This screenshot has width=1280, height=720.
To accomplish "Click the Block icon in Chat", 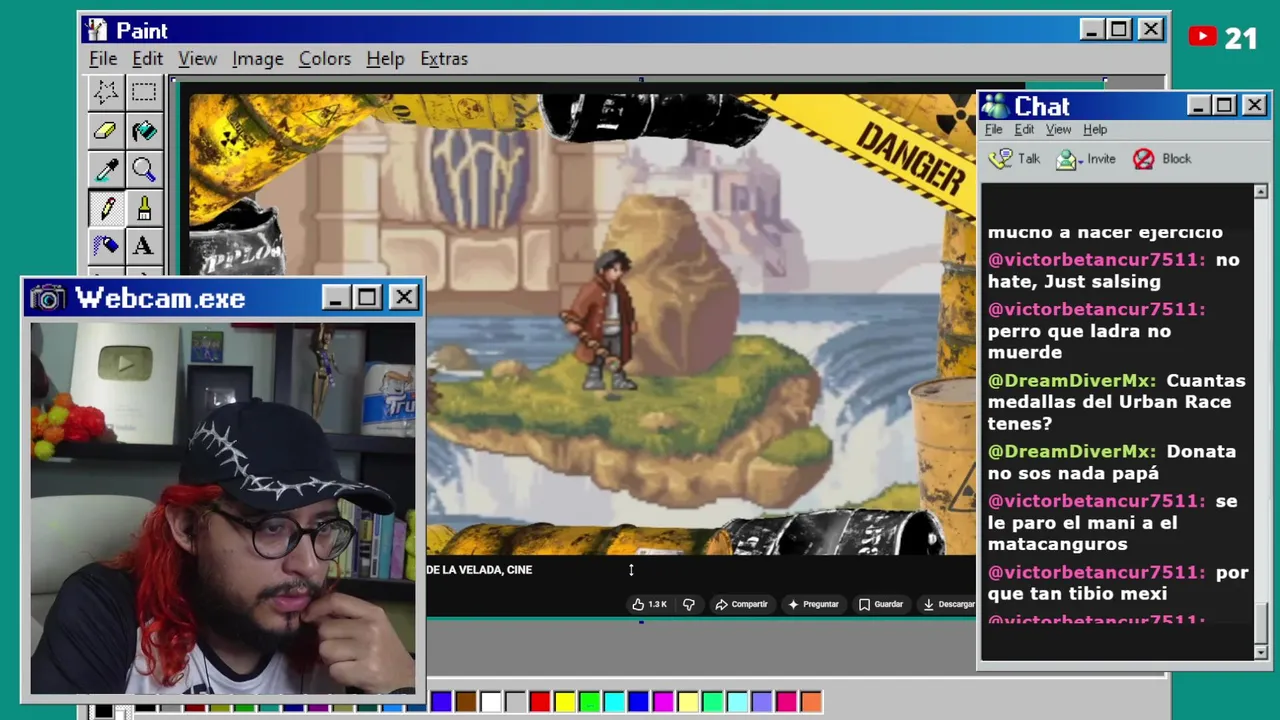I will [1143, 158].
